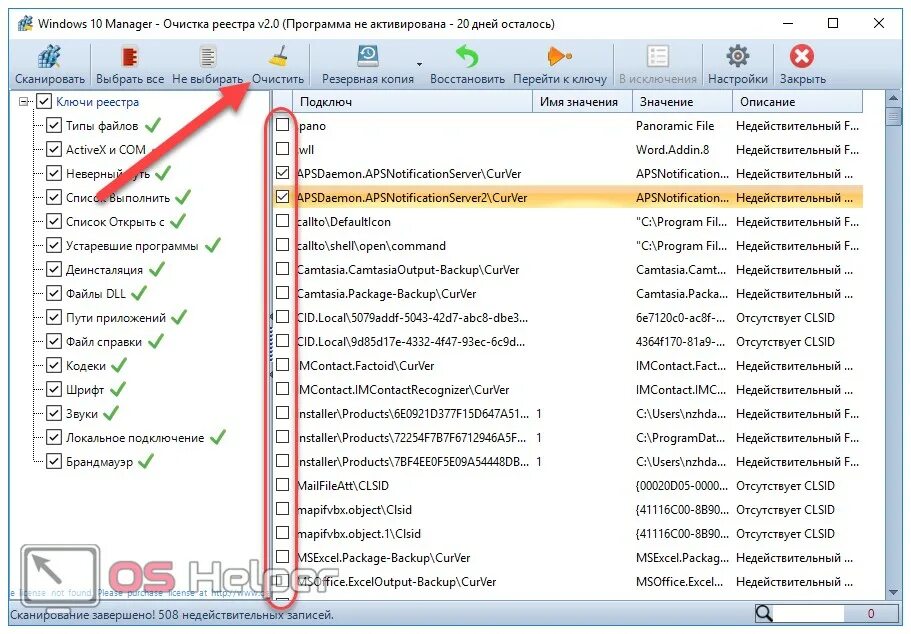Select the mapifvbx.object.1\Clsid row

click(568, 533)
